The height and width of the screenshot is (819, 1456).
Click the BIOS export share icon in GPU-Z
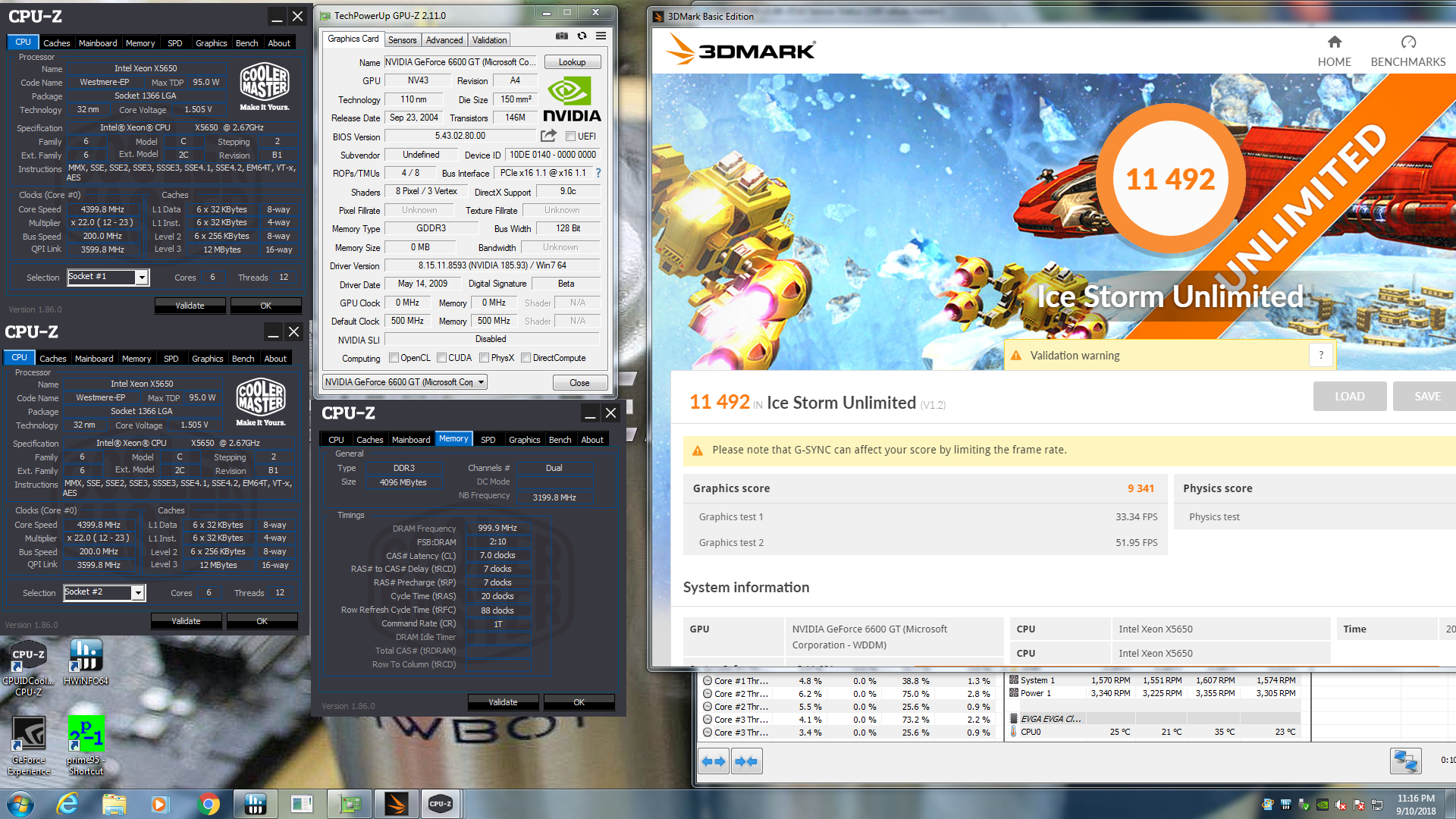(548, 136)
